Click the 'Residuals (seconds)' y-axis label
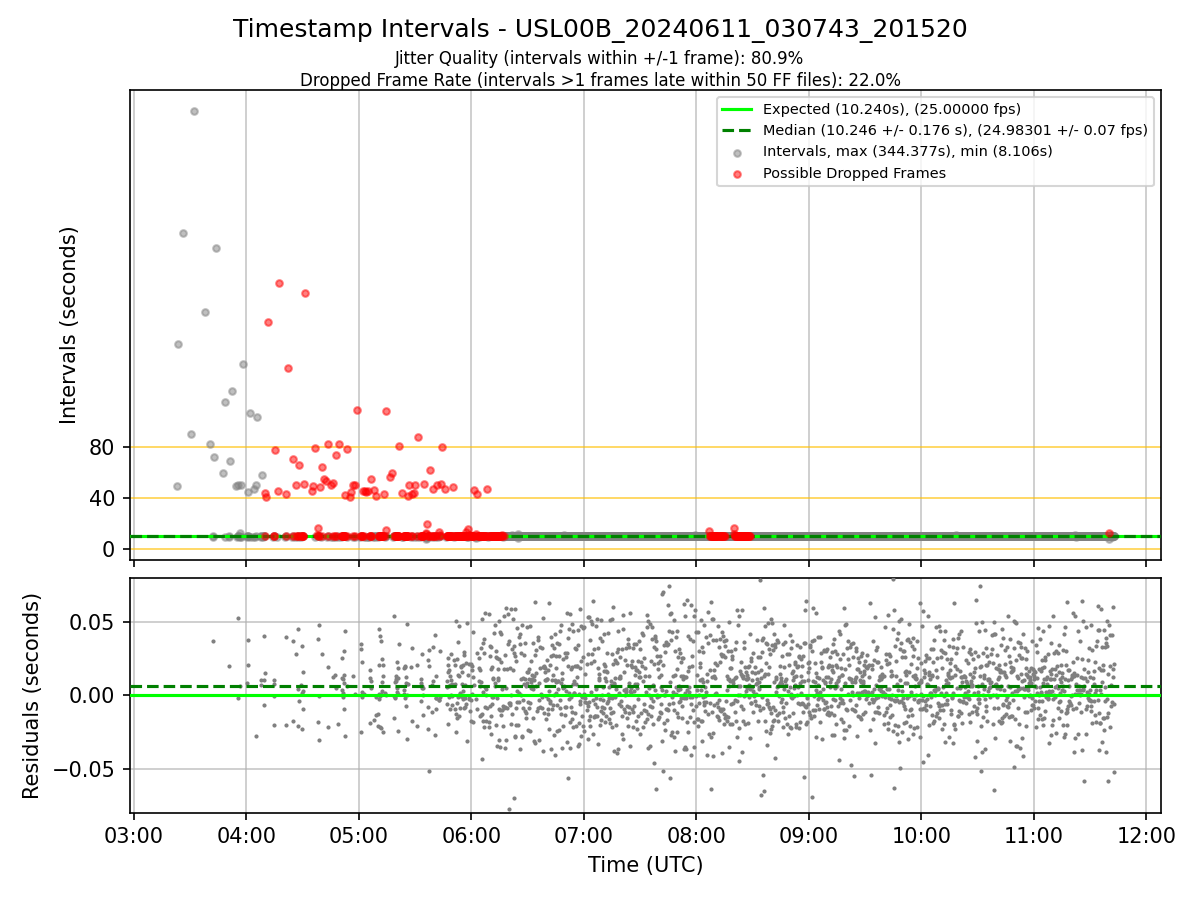Screen dimensions: 1200x900 pyautogui.click(x=32, y=696)
